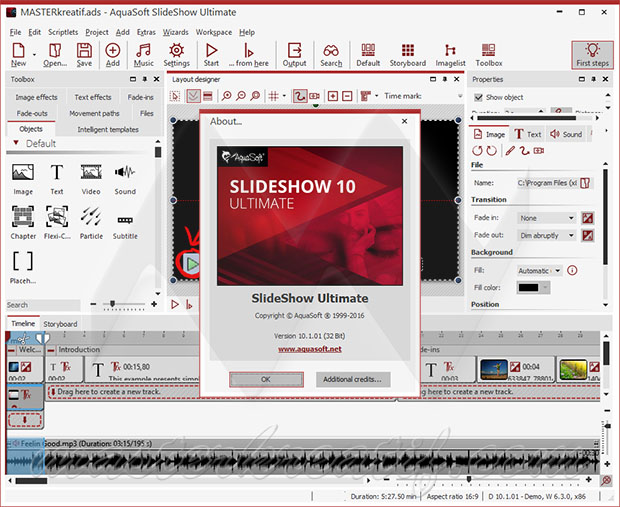
Task: Click the grid icon in Layout designer
Action: 273,96
